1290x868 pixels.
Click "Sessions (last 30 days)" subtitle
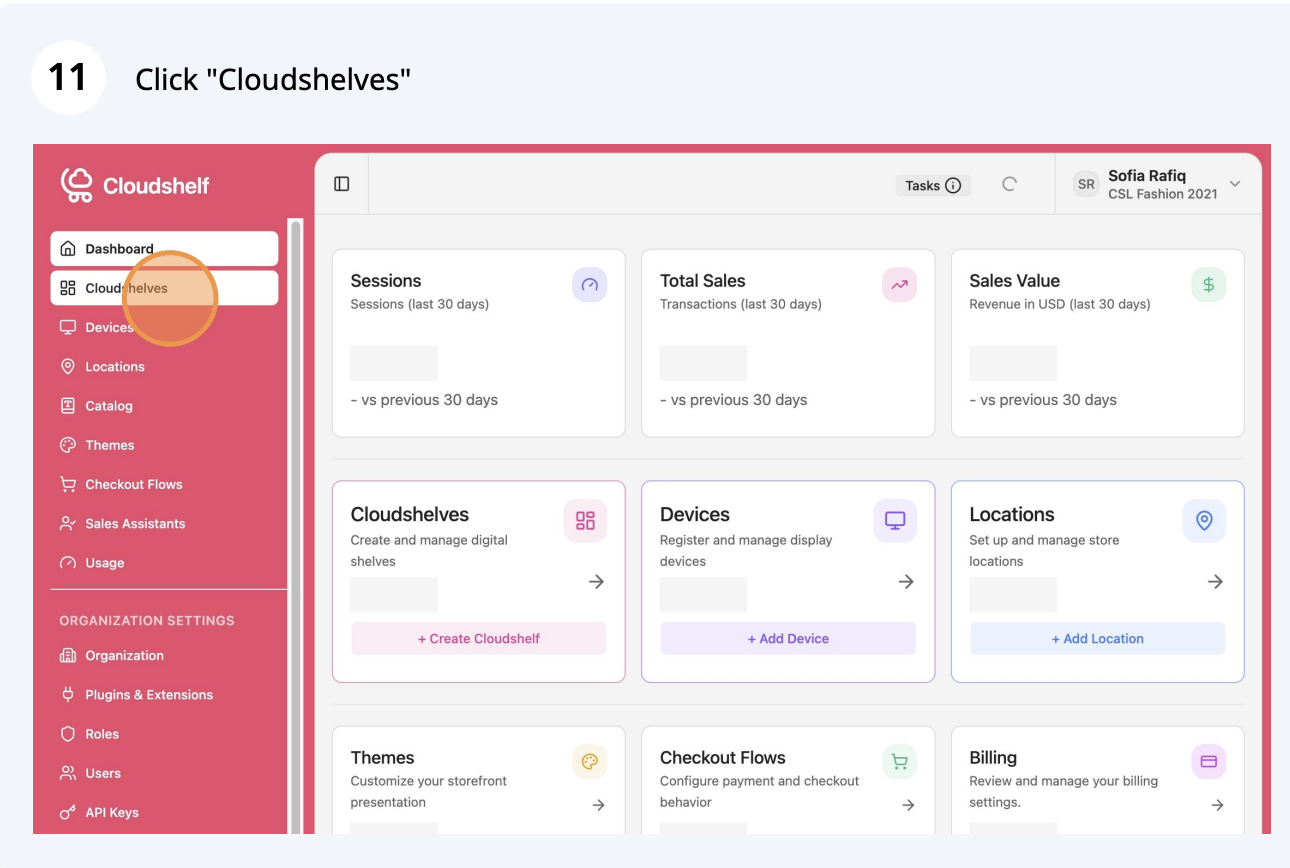(x=420, y=304)
